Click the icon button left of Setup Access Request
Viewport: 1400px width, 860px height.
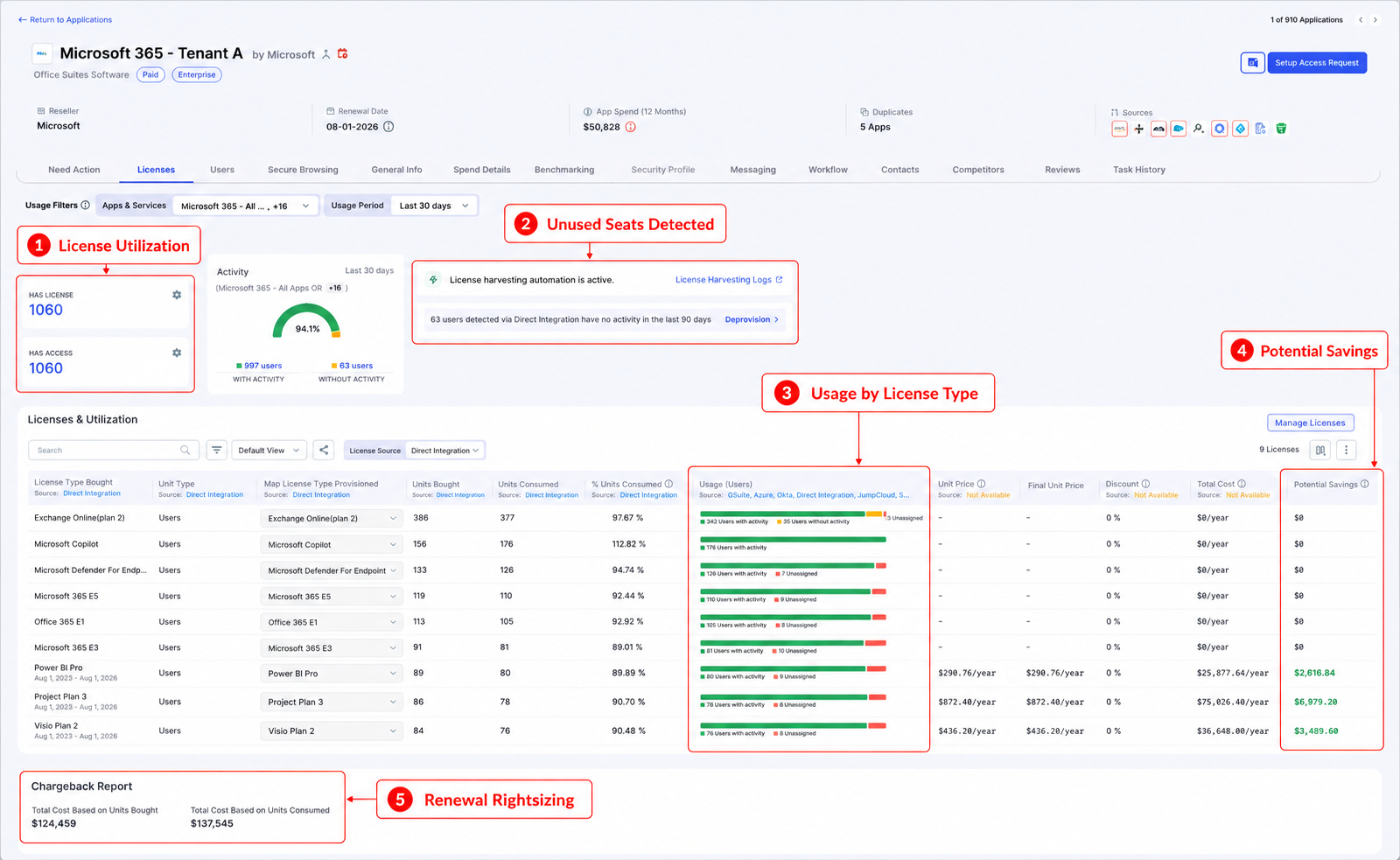[x=1253, y=63]
